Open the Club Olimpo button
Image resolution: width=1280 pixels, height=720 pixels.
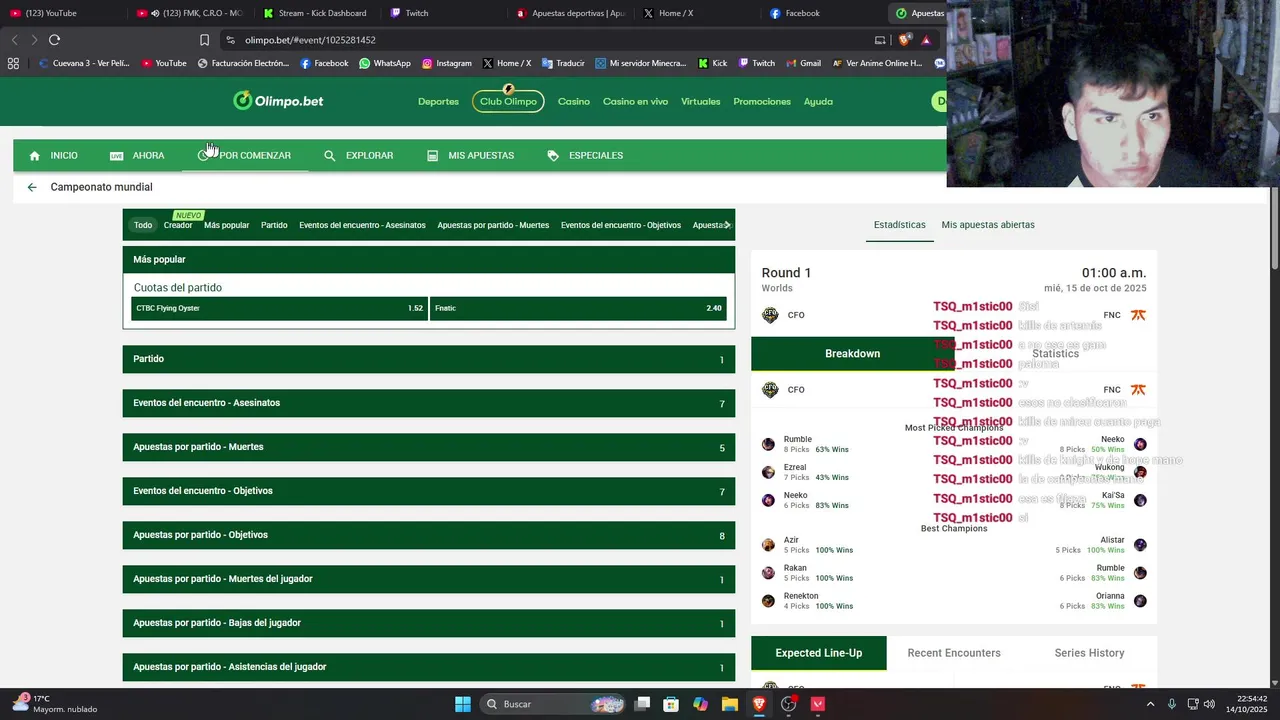click(508, 101)
